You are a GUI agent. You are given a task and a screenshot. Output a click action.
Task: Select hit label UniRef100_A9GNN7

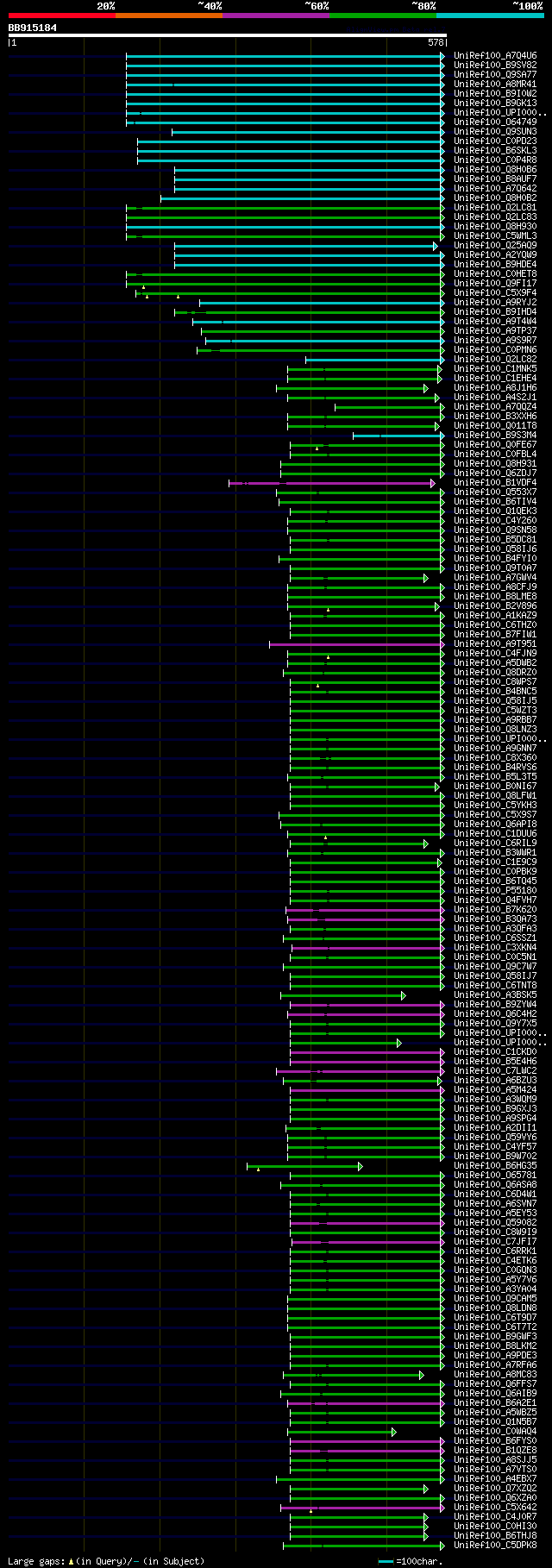click(x=495, y=748)
